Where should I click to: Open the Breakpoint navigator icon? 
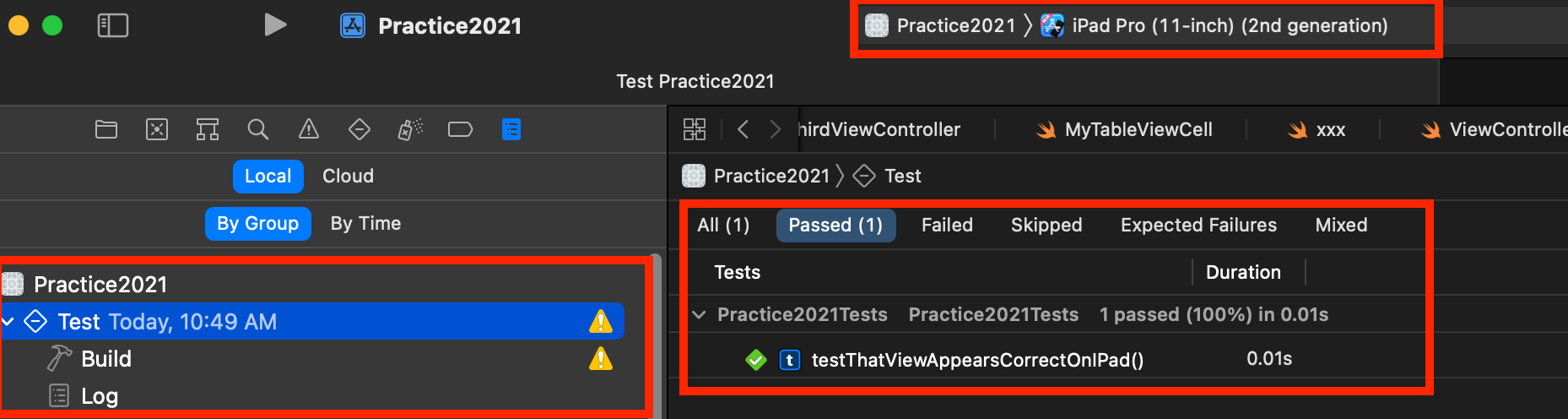pyautogui.click(x=460, y=129)
